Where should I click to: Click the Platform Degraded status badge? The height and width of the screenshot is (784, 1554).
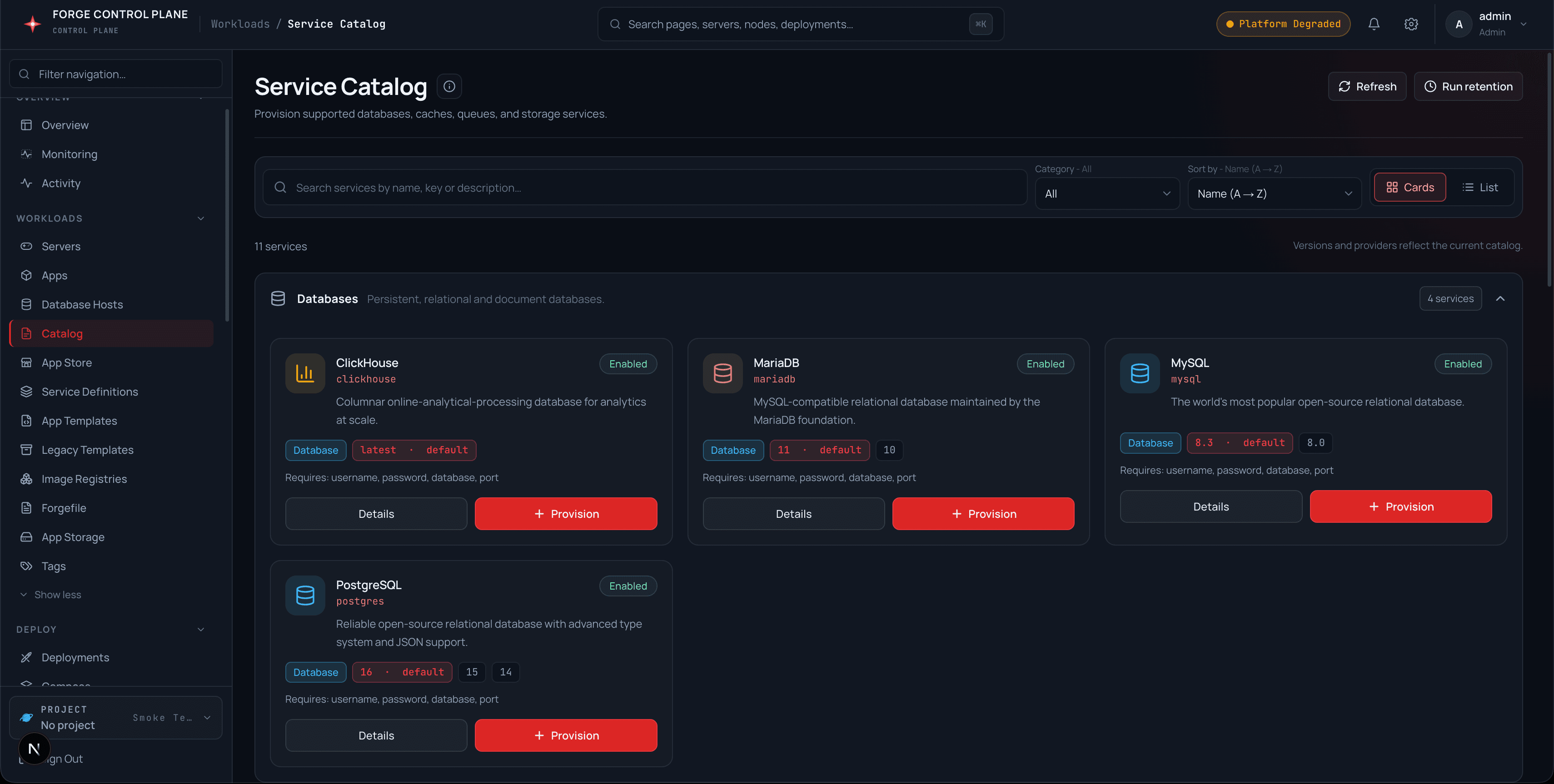pyautogui.click(x=1283, y=24)
